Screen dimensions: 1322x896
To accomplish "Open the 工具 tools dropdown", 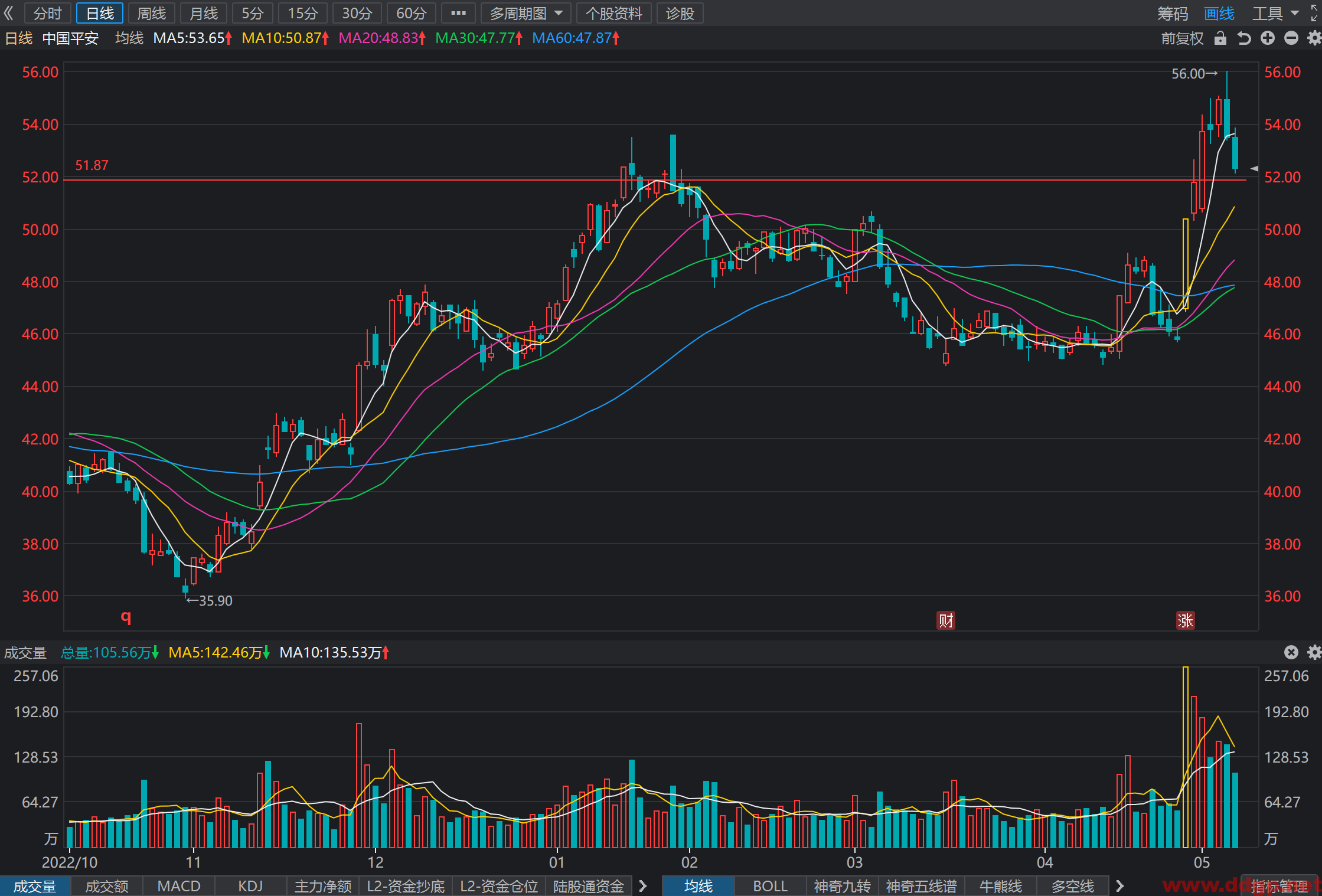I will coord(1276,14).
